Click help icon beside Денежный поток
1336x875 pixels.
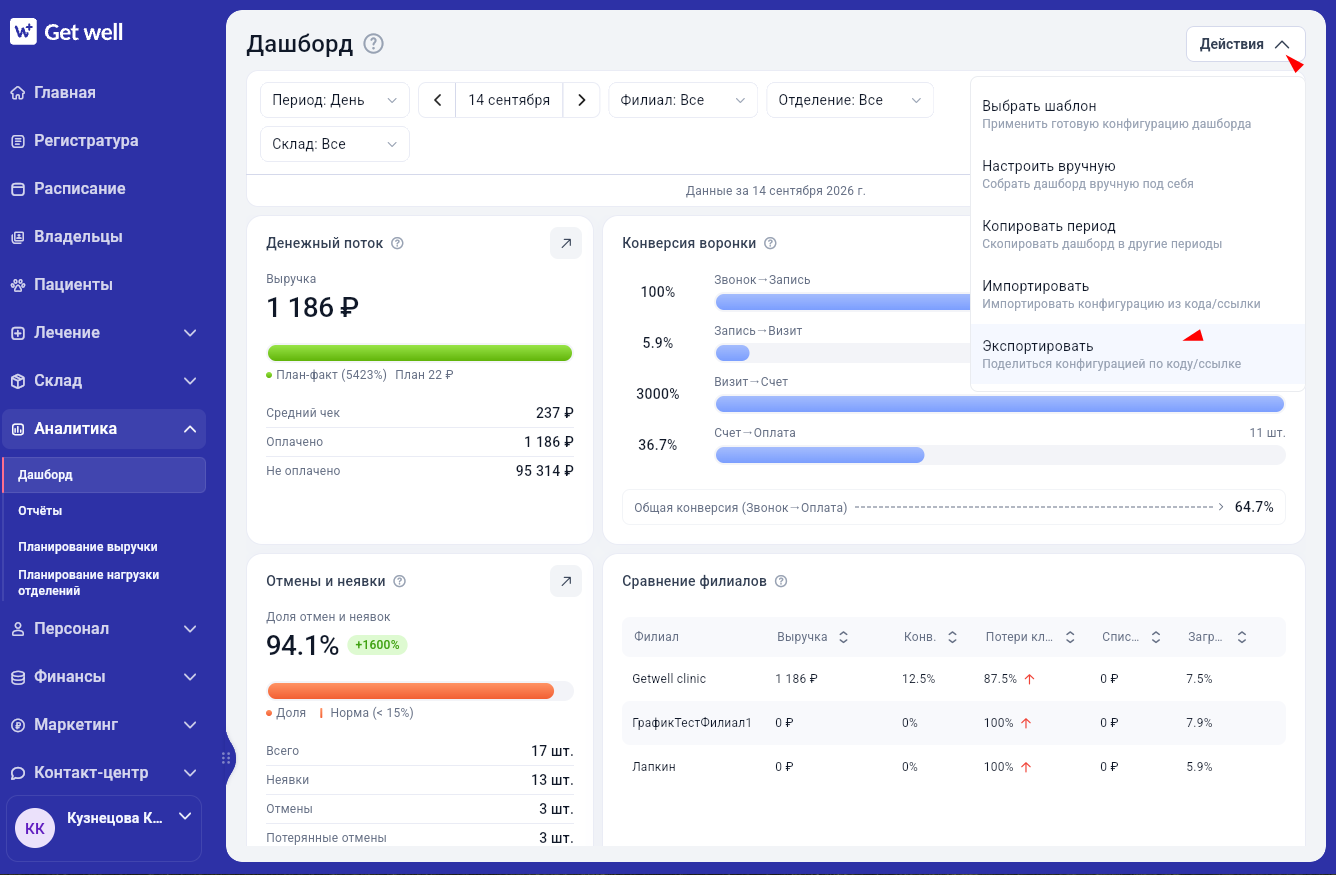coord(397,243)
